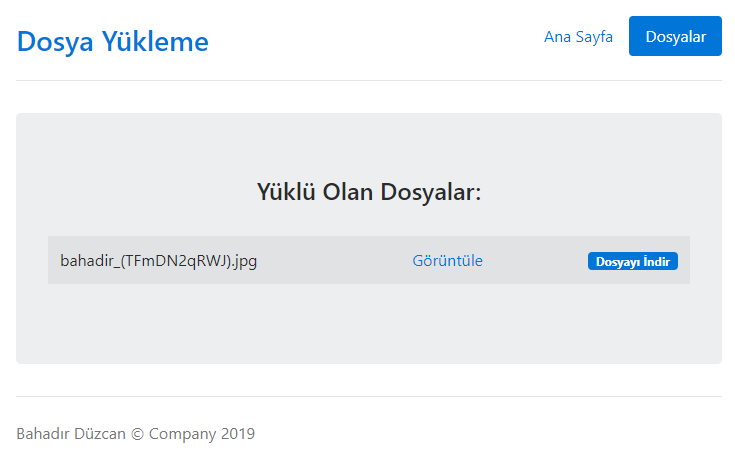Click the .jpg extension of the file name

(x=244, y=261)
